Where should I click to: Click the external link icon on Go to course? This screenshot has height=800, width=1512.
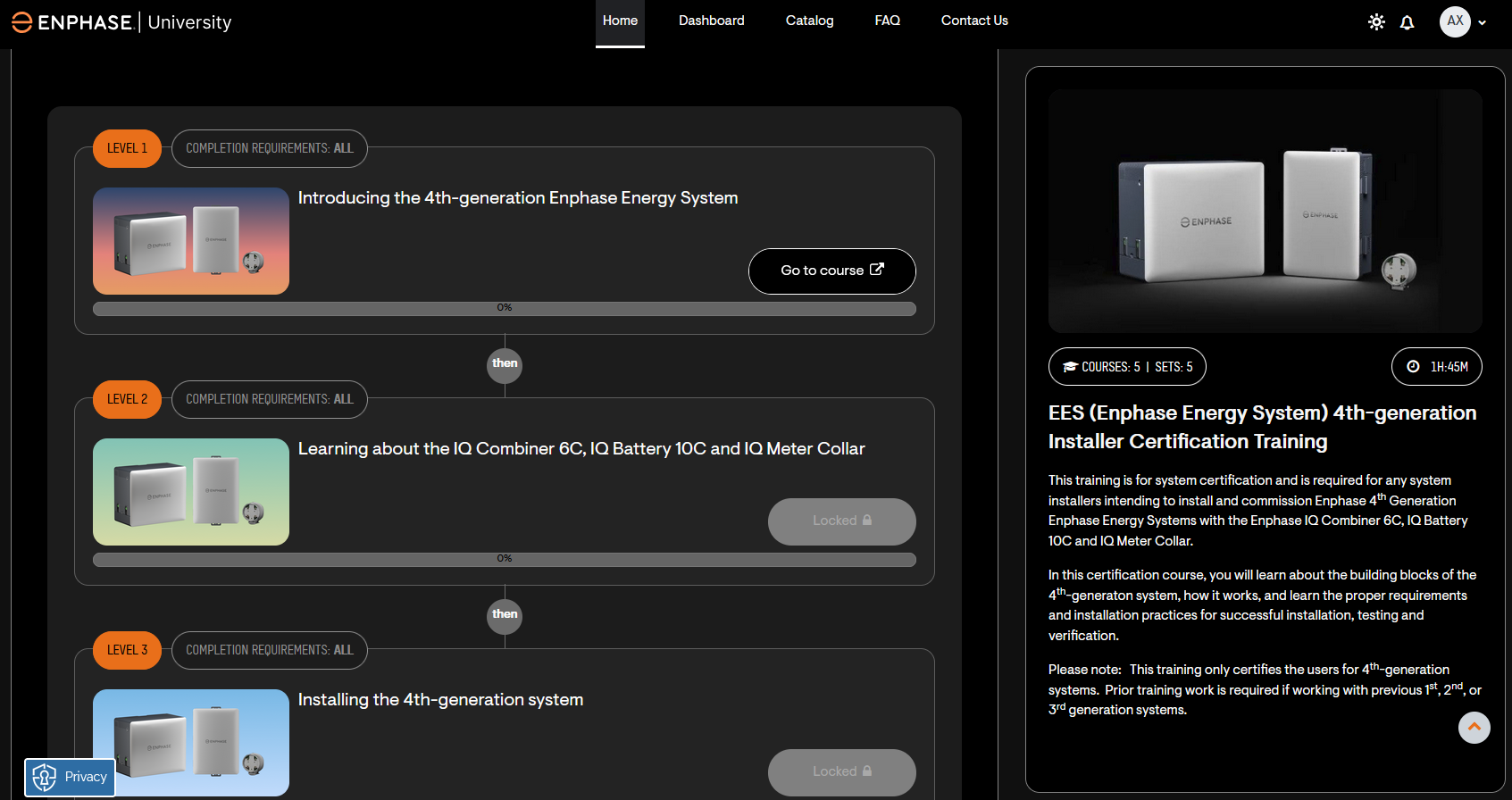pos(877,269)
